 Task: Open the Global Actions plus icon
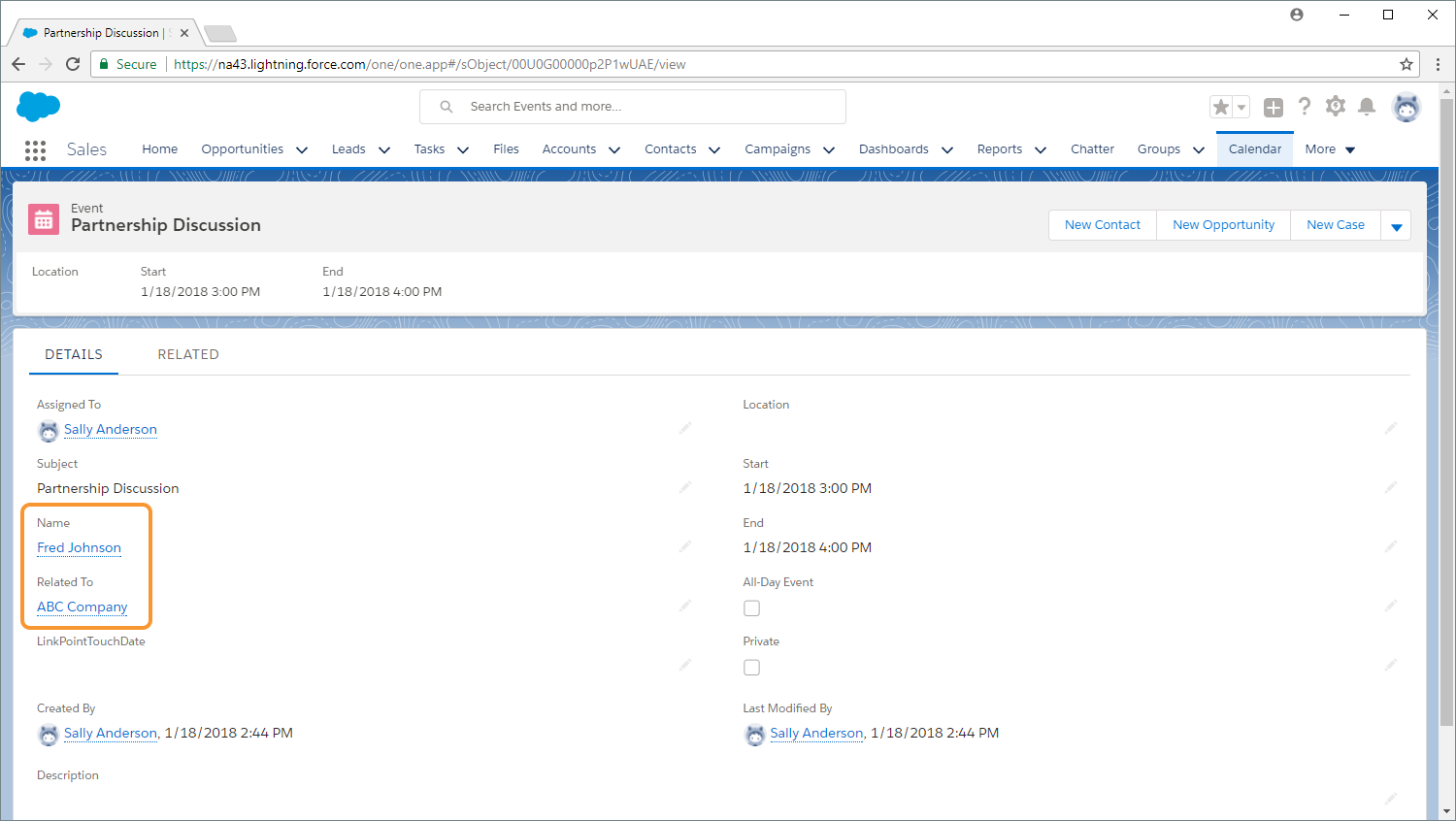[1274, 108]
